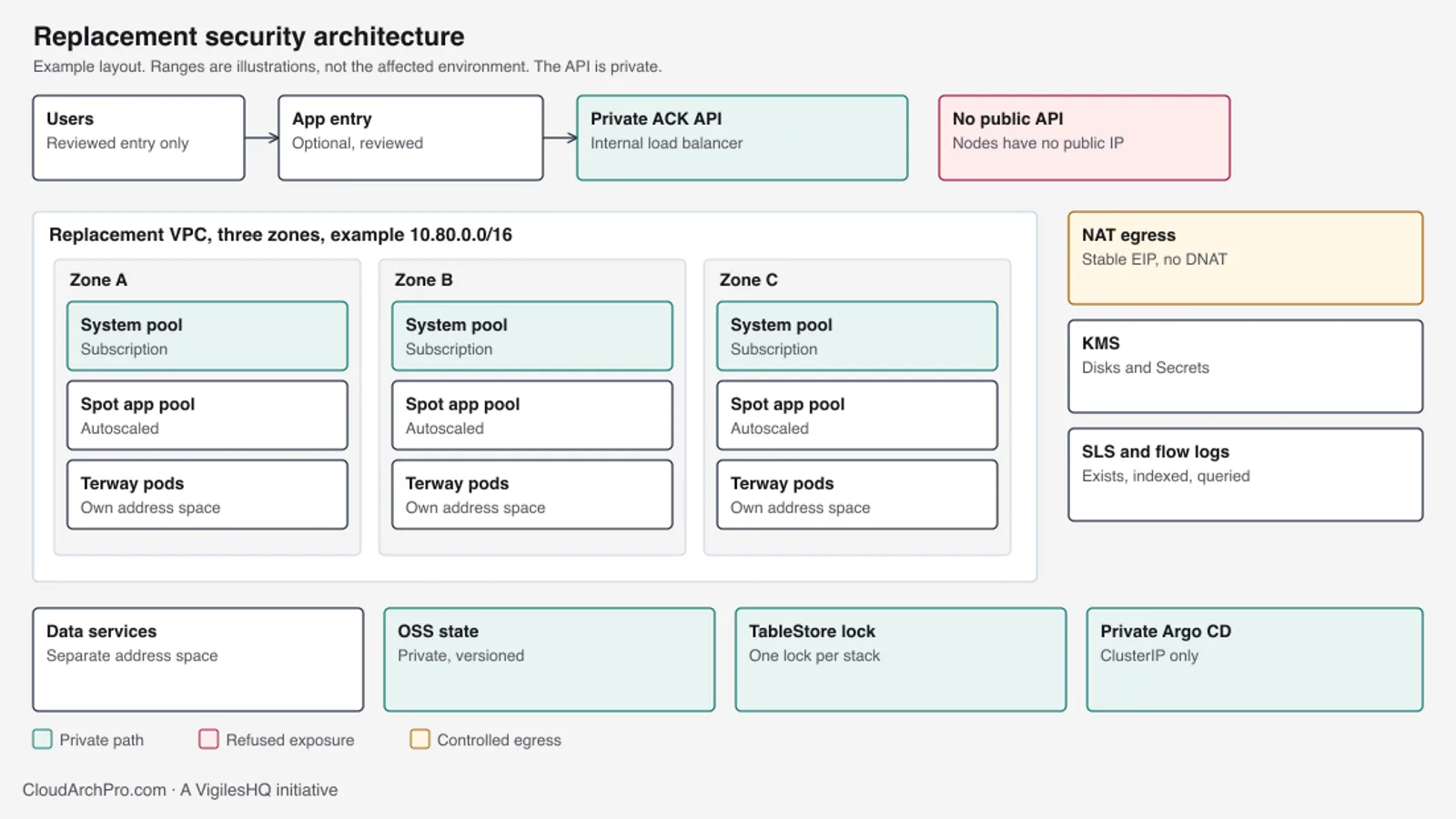Viewport: 1456px width, 819px height.
Task: Click the 'Example layout' subtitle line
Action: coord(348,66)
